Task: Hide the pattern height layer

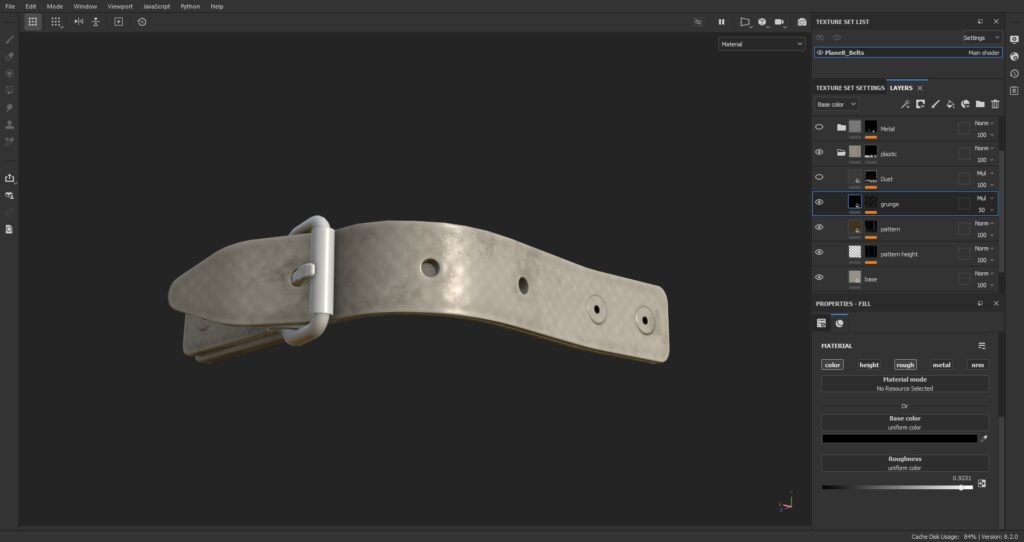Action: pos(819,252)
